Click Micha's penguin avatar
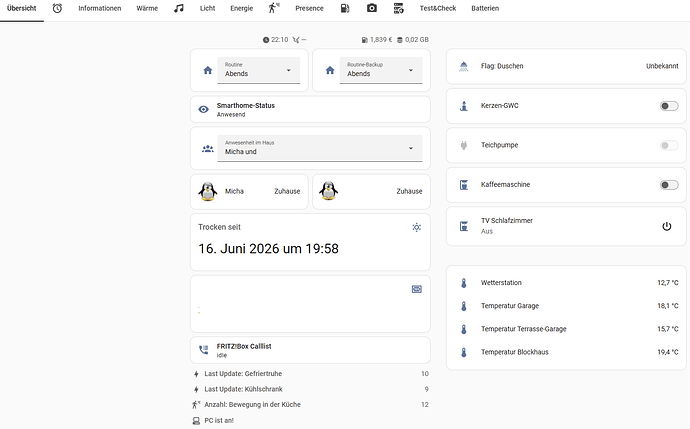 click(x=208, y=191)
